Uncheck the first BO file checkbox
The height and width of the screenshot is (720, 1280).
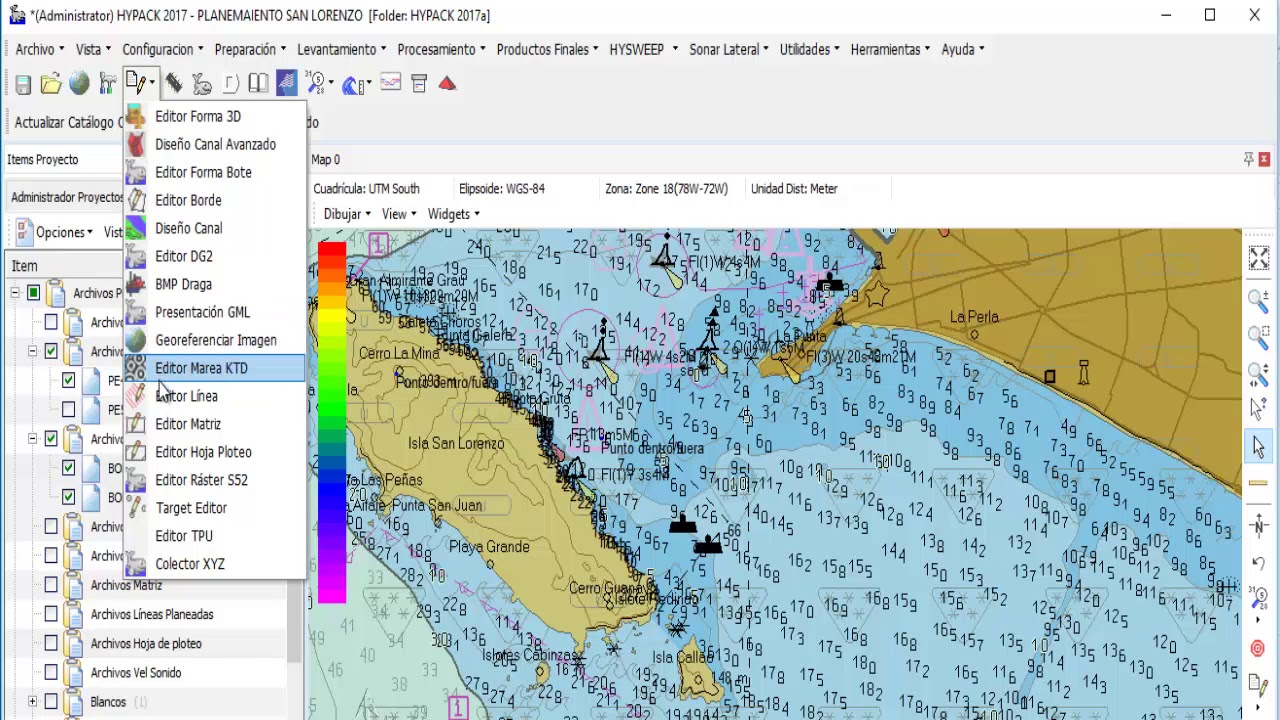[x=68, y=467]
